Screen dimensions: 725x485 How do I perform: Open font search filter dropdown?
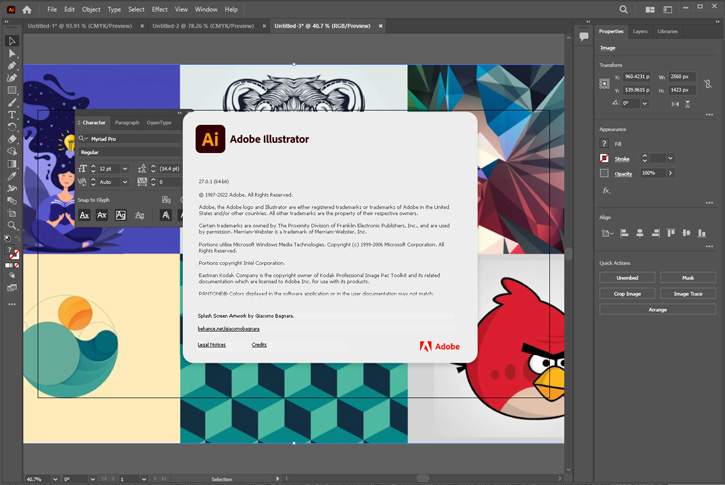[83, 139]
